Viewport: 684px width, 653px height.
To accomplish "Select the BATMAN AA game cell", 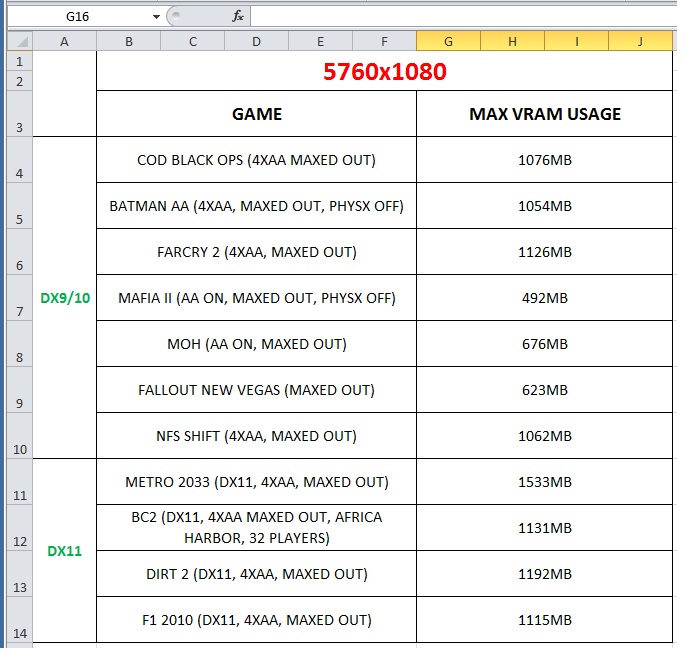I will point(256,206).
